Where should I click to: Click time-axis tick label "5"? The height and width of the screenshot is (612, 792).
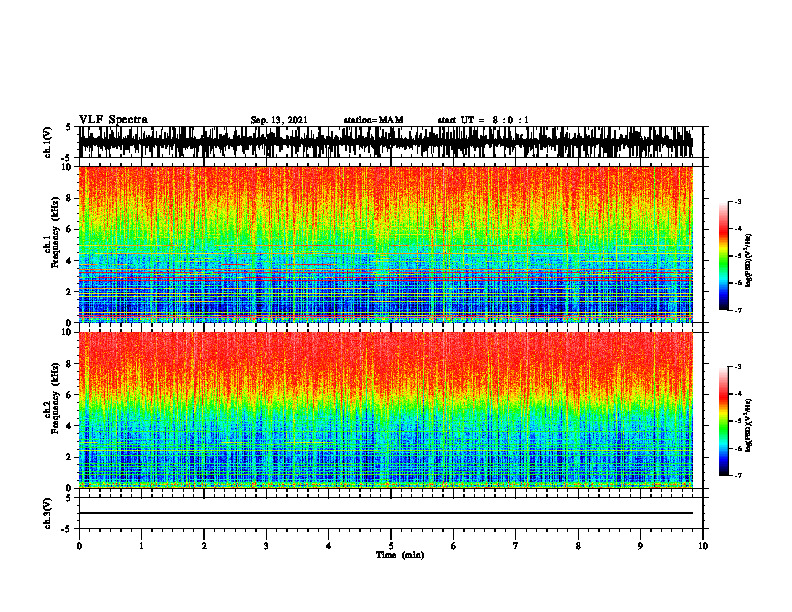coord(391,546)
